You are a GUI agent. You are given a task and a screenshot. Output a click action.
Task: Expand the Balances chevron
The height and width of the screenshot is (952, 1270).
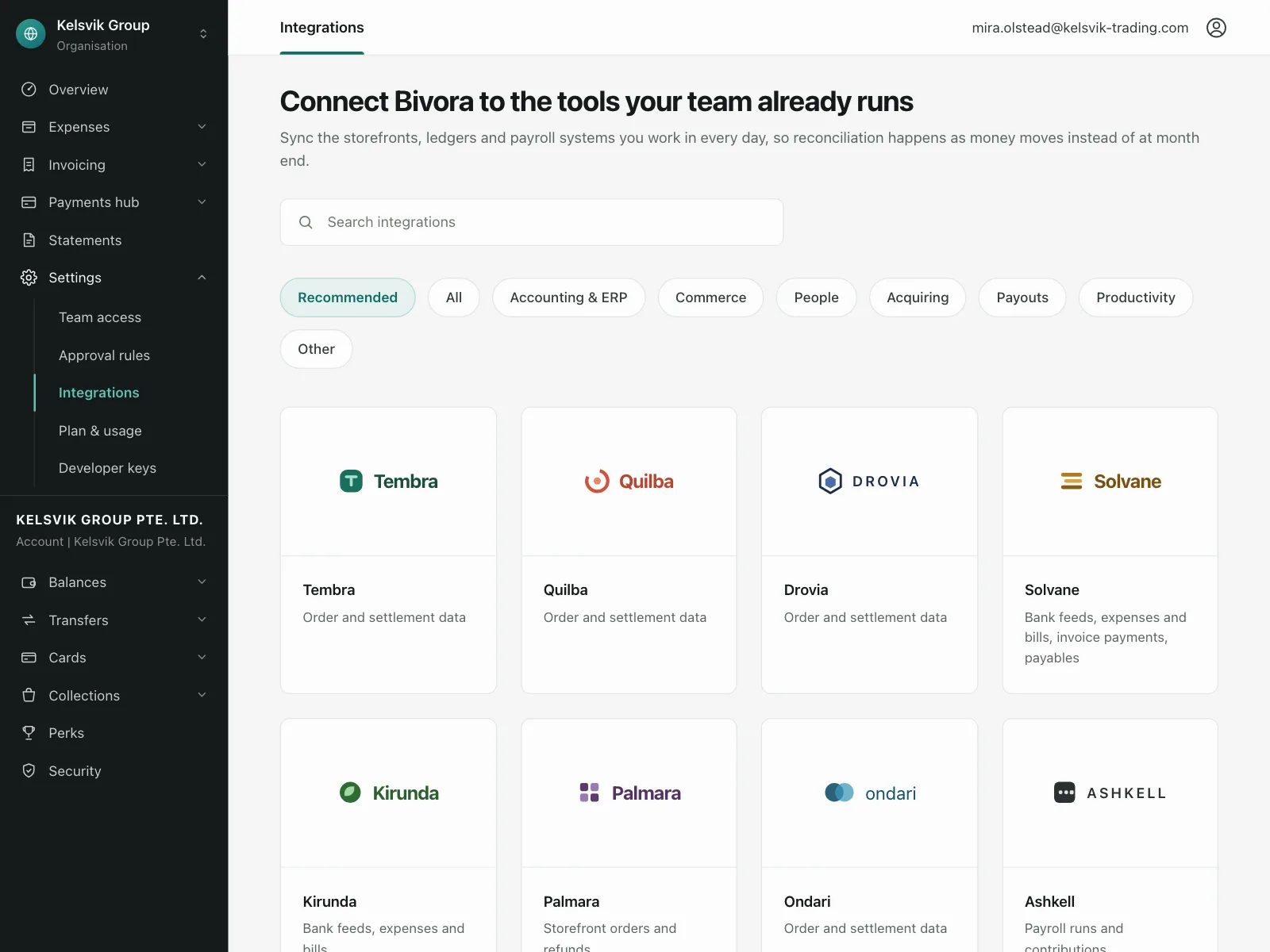coord(202,582)
